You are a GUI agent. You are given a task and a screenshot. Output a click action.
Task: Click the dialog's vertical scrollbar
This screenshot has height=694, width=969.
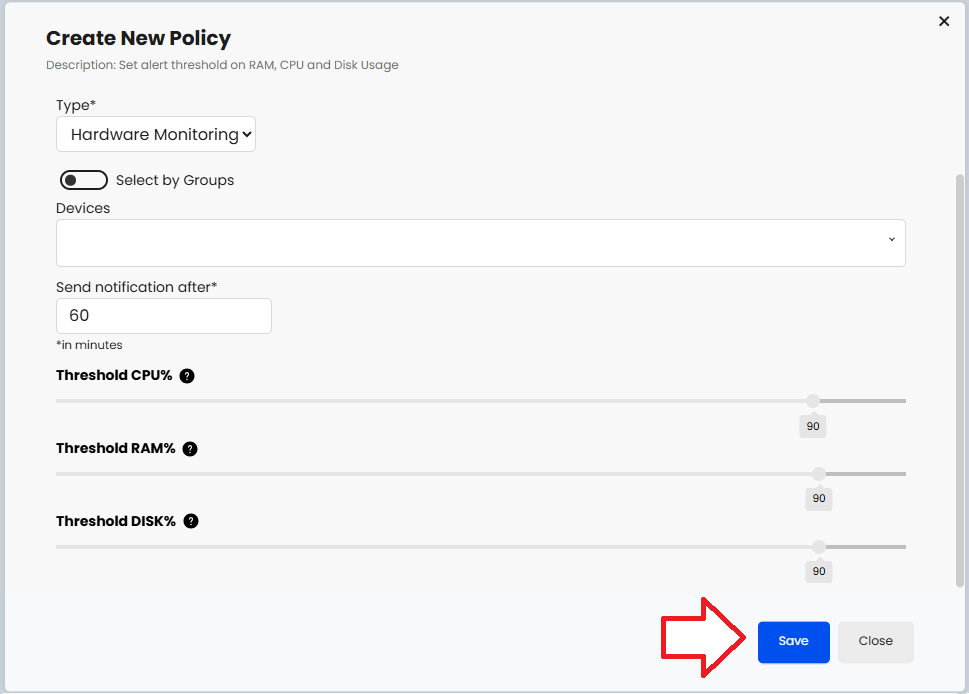pyautogui.click(x=960, y=380)
